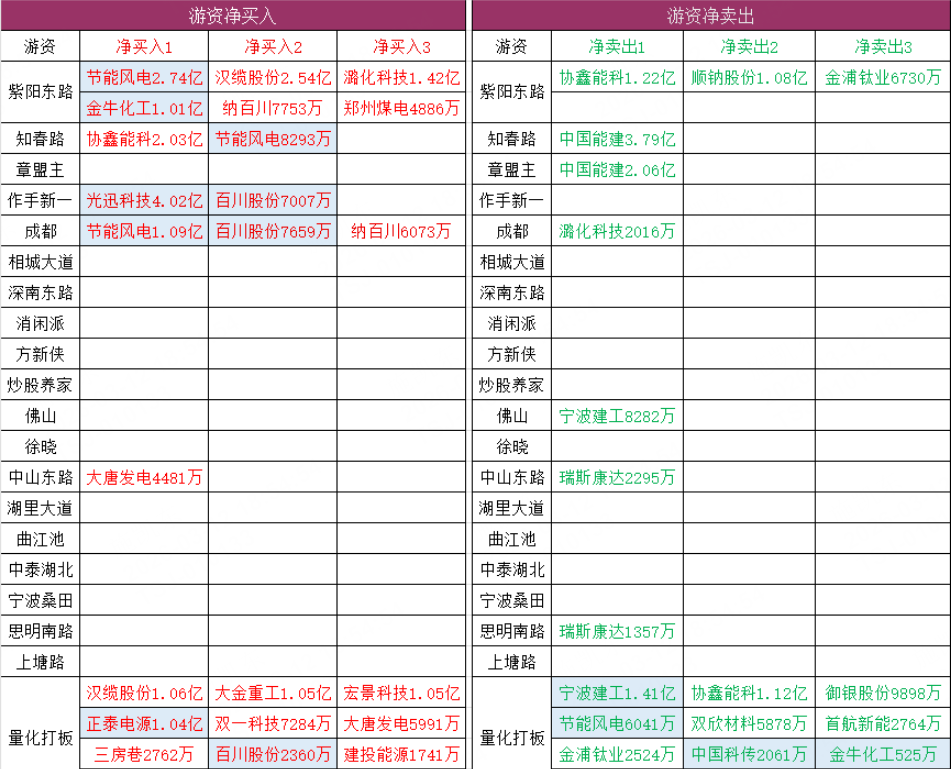The image size is (951, 769).
Task: Select cell 御银股份9898万
Action: tap(883, 693)
